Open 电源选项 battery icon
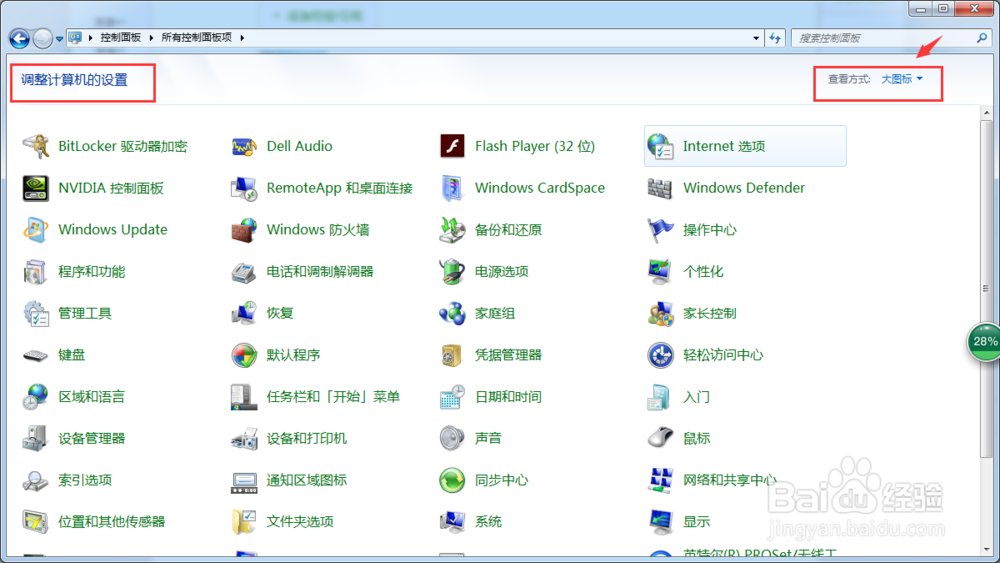The height and width of the screenshot is (563, 1000). 452,272
